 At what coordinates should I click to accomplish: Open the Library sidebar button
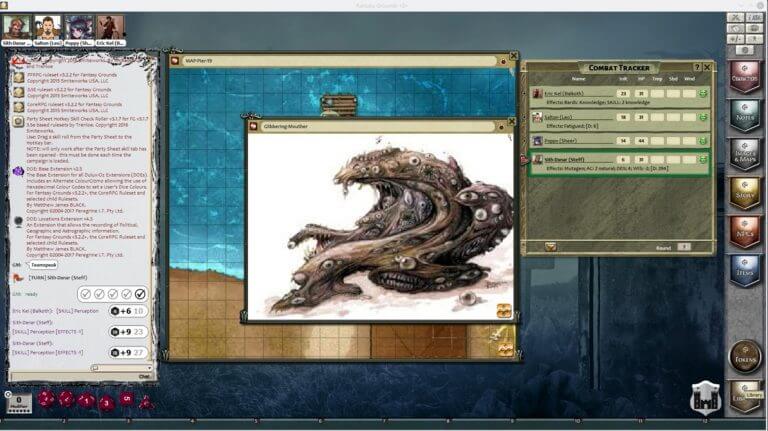pyautogui.click(x=746, y=397)
